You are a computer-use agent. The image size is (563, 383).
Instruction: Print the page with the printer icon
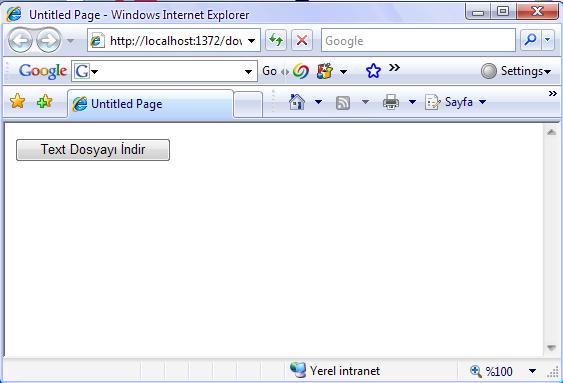tap(391, 102)
